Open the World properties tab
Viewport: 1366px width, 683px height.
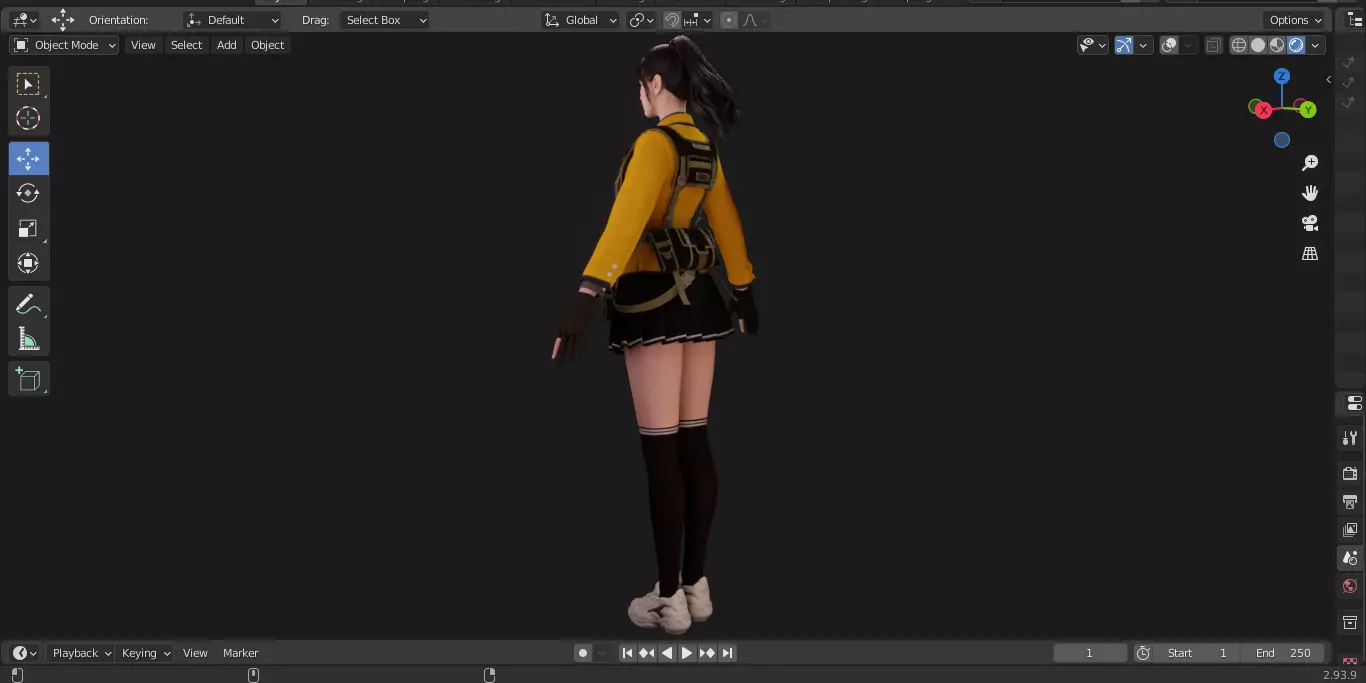pos(1350,586)
